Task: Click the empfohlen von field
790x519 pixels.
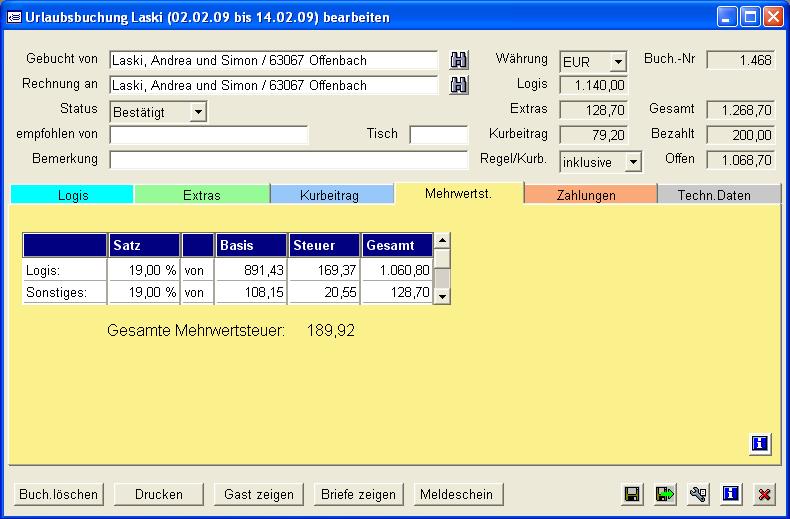Action: pos(209,135)
